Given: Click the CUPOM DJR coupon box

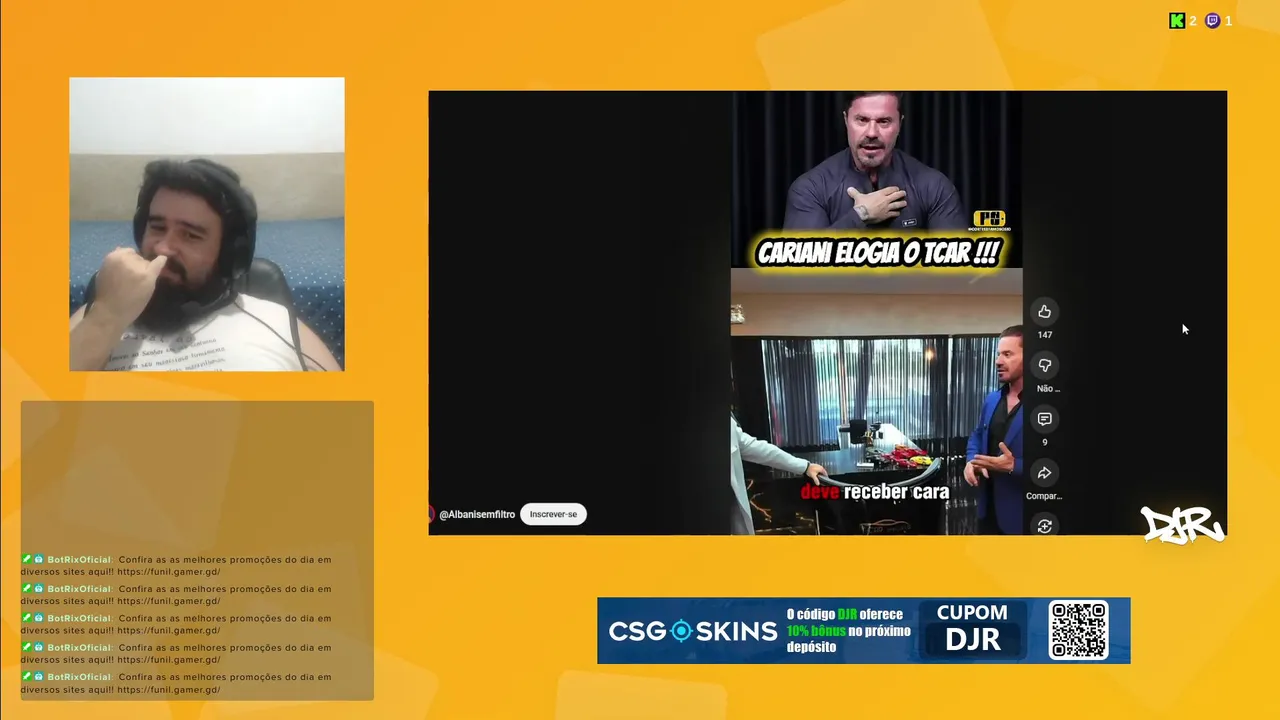Looking at the screenshot, I should point(972,630).
